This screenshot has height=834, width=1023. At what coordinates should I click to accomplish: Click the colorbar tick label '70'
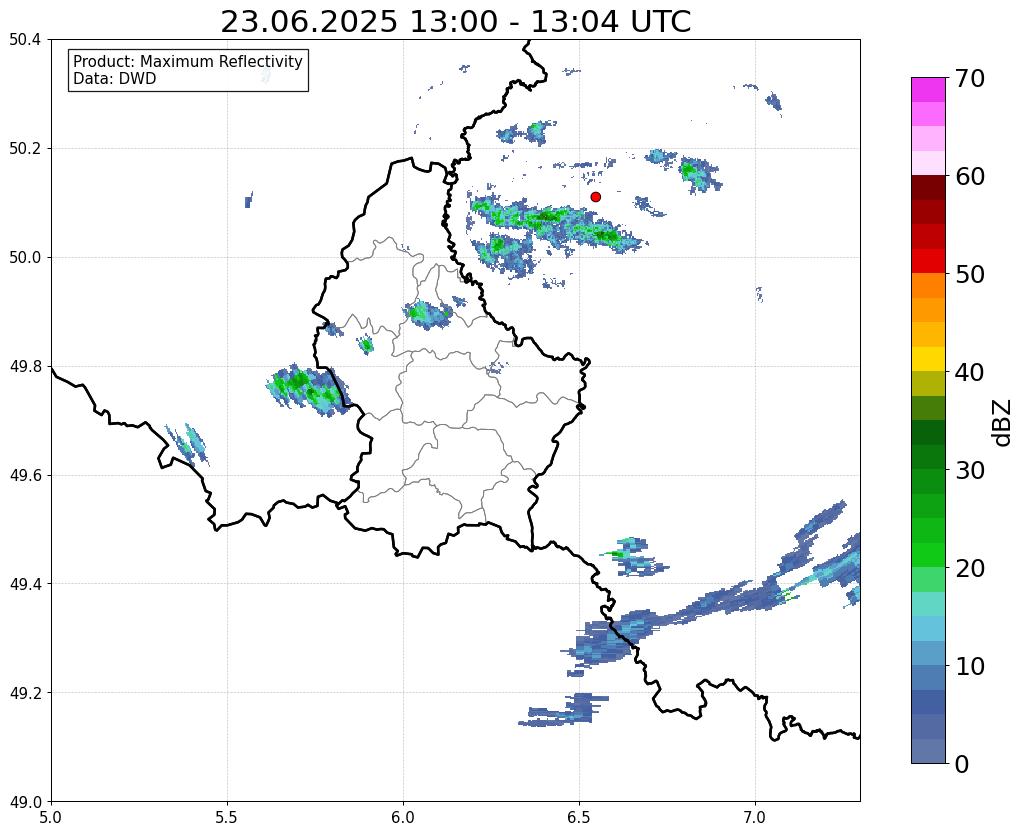(x=970, y=78)
